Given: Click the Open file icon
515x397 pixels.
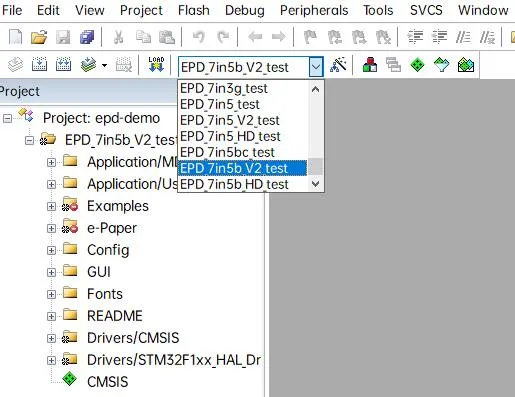Looking at the screenshot, I should point(39,37).
